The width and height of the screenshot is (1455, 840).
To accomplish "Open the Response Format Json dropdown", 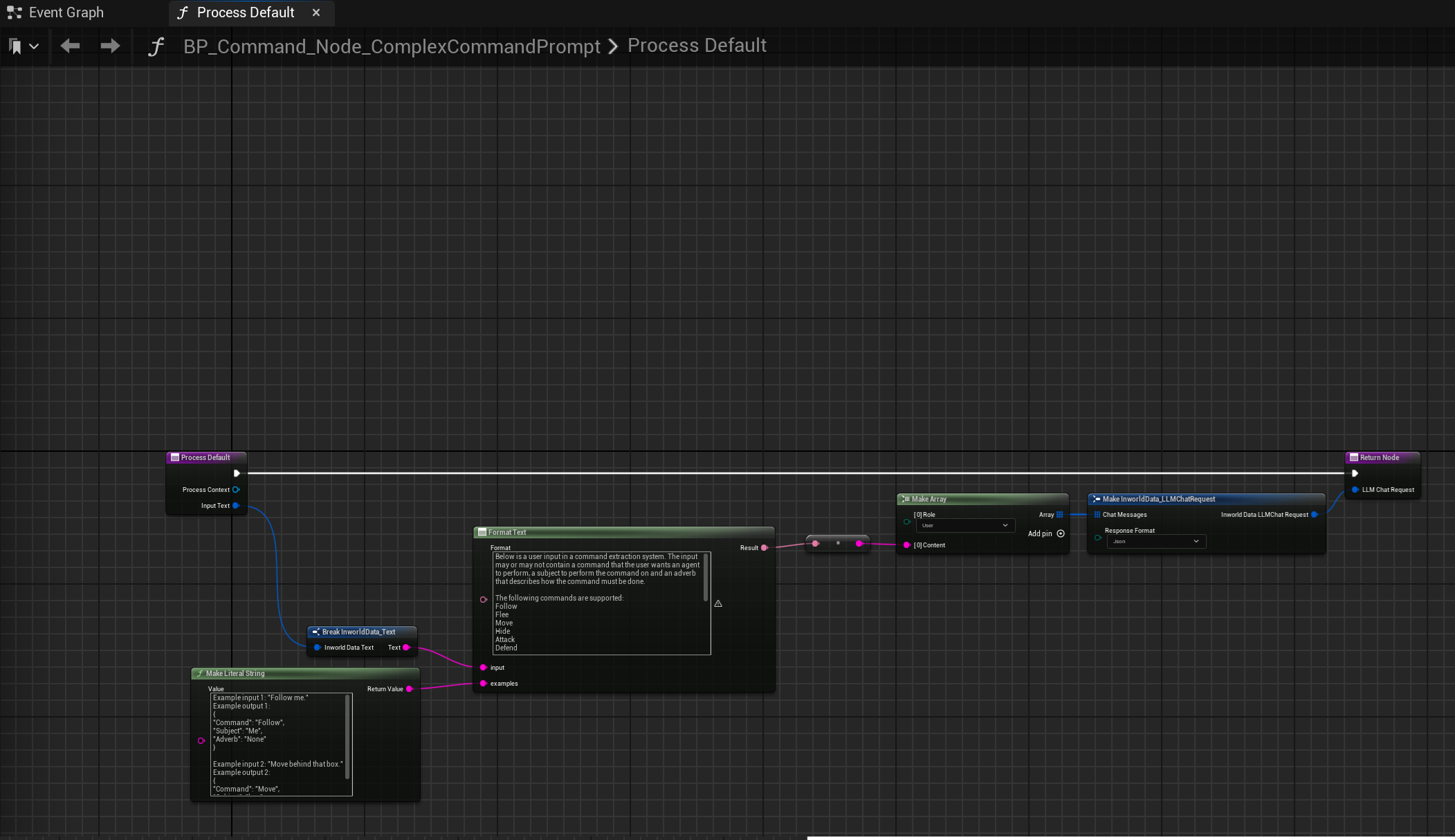I will point(1156,542).
